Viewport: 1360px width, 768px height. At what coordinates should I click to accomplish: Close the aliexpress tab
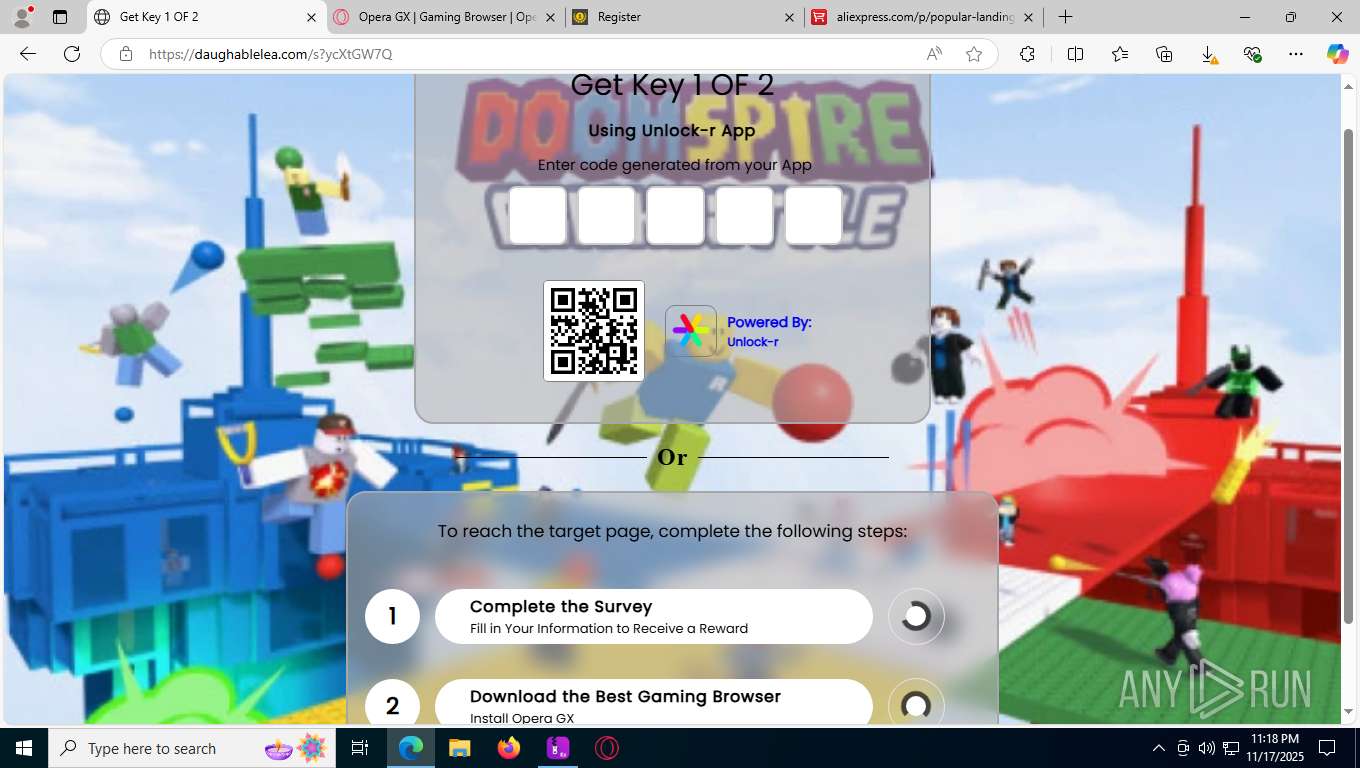pyautogui.click(x=1028, y=17)
